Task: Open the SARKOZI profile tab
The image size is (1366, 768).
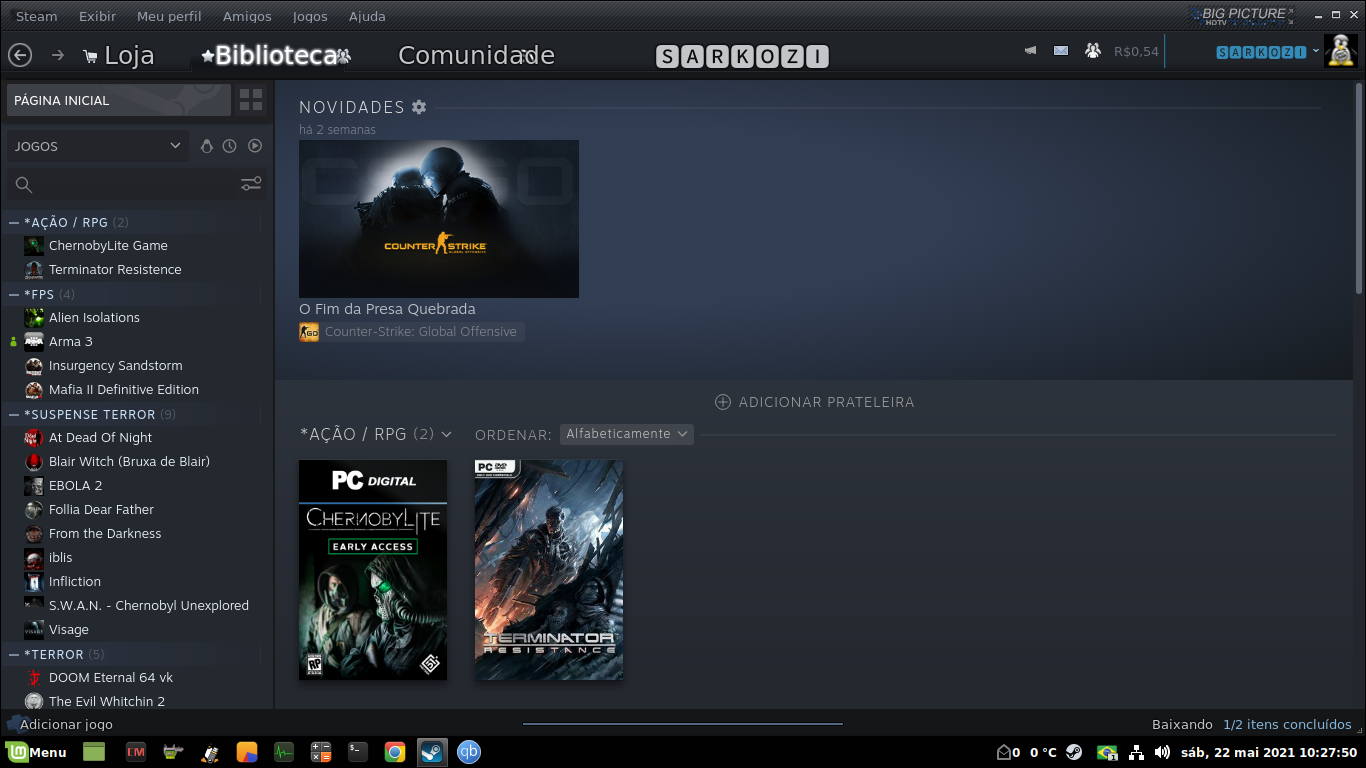Action: (742, 56)
